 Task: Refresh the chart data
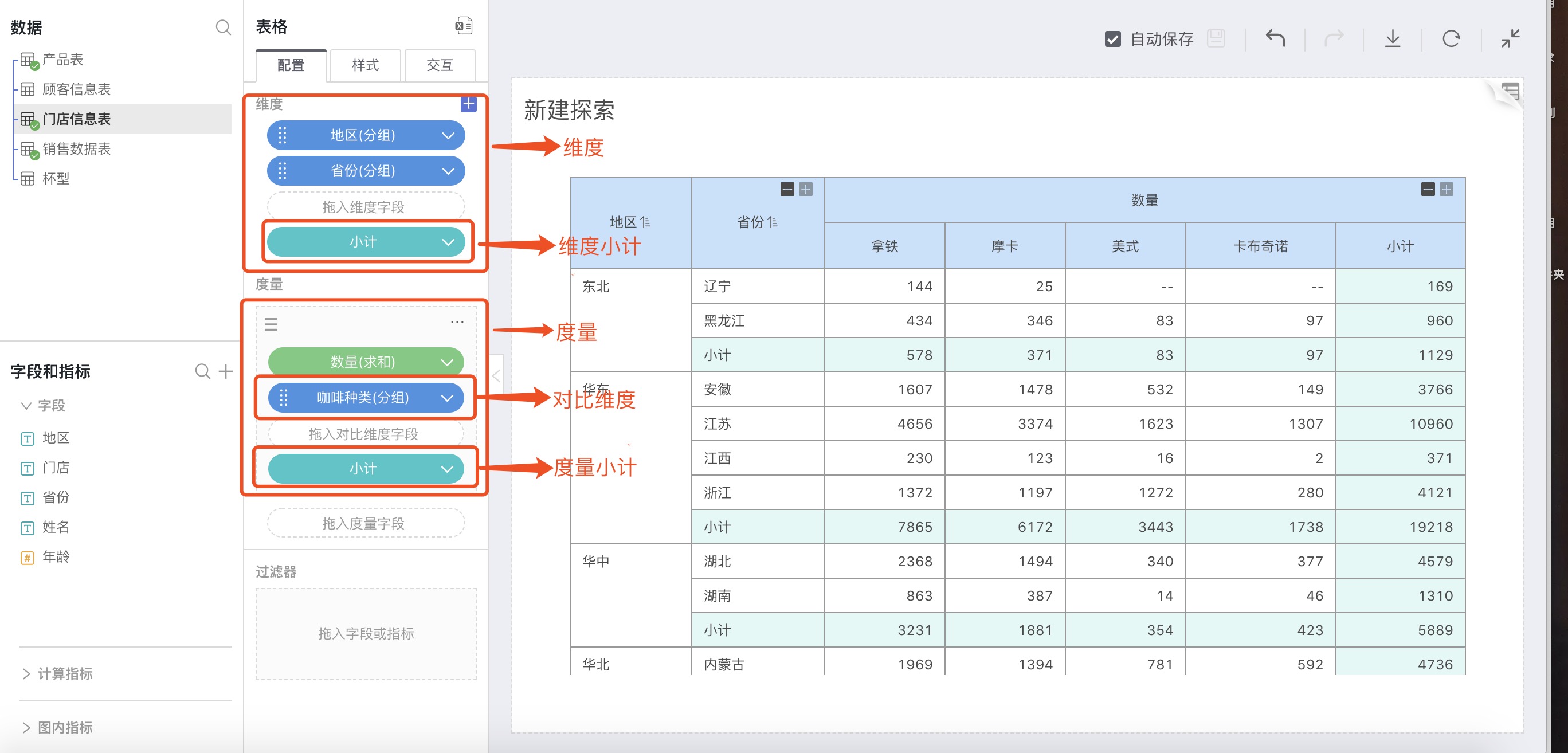[1451, 39]
